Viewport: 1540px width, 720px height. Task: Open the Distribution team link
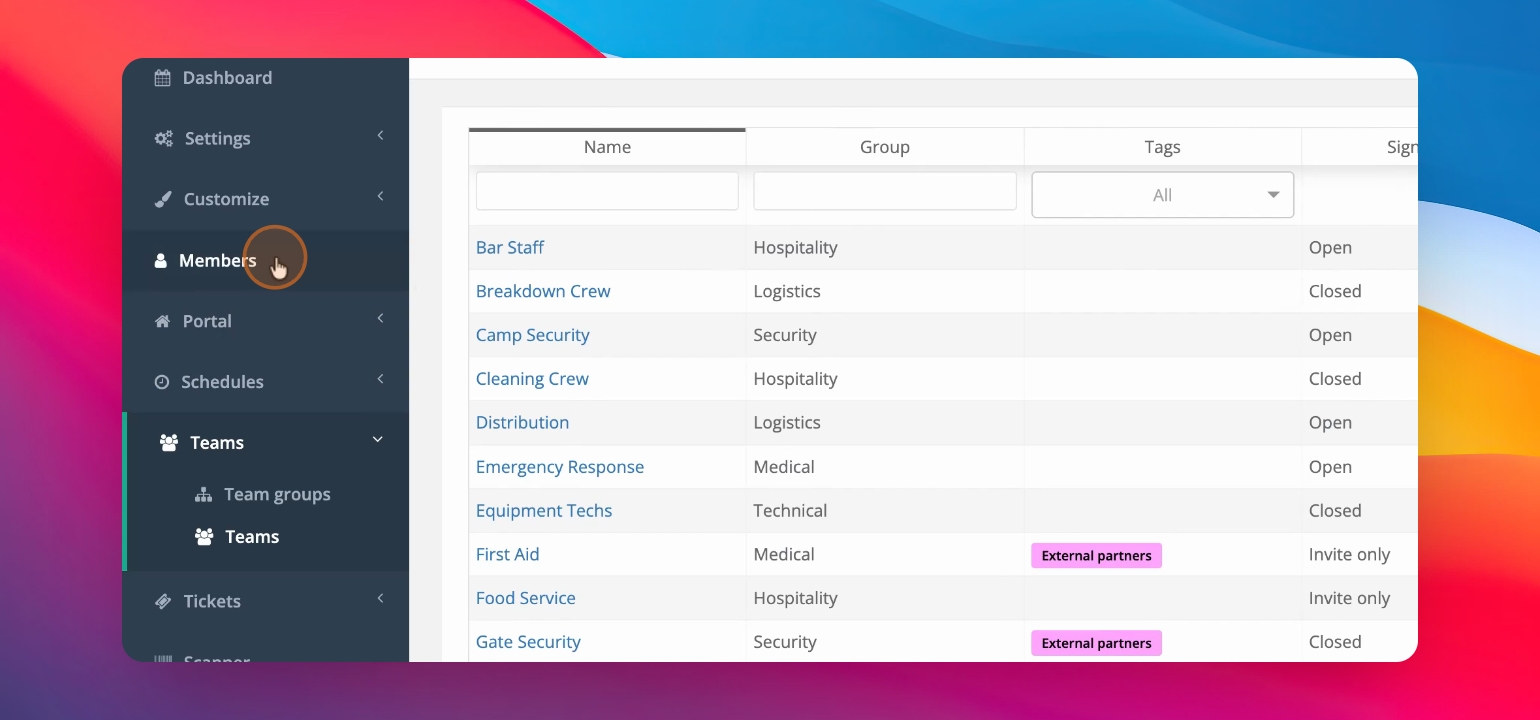tap(522, 423)
